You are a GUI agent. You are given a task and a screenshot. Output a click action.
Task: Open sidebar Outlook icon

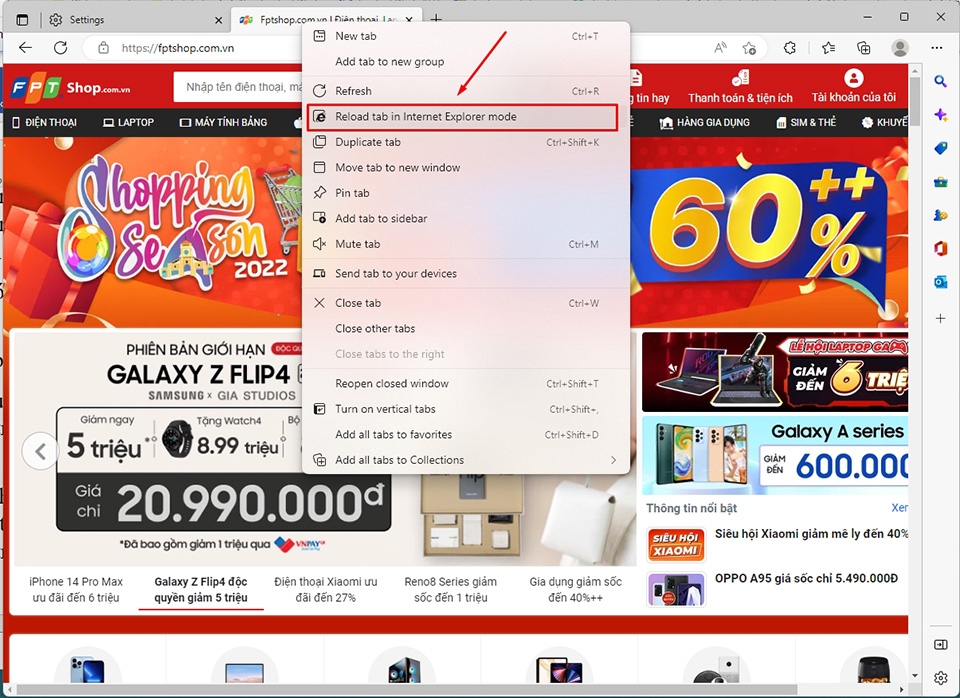coord(940,282)
